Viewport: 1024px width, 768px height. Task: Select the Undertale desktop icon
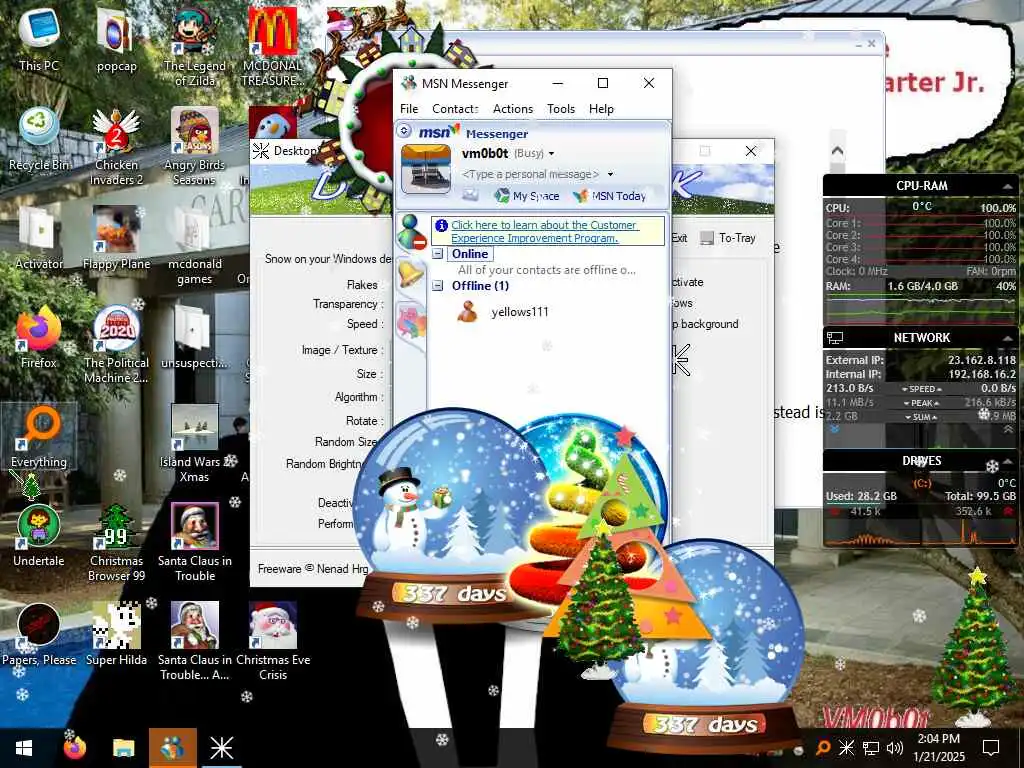point(39,535)
